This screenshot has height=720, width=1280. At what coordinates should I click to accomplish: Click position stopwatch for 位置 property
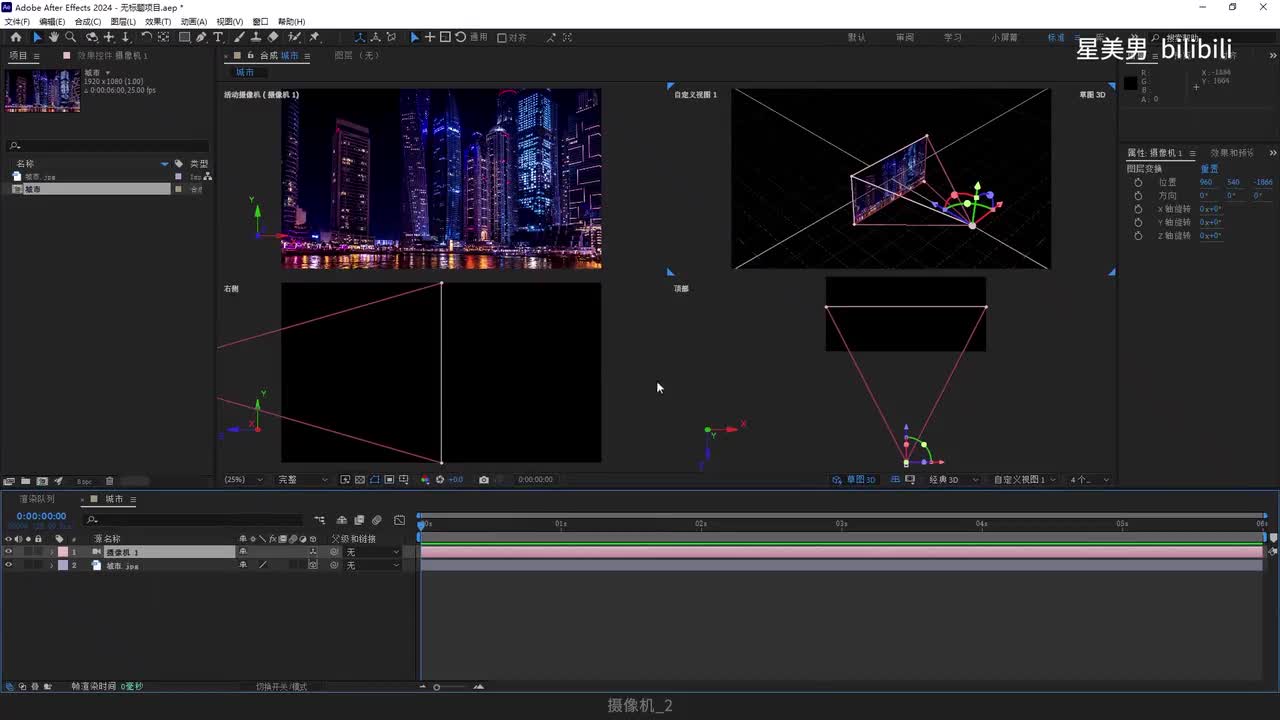[1138, 182]
